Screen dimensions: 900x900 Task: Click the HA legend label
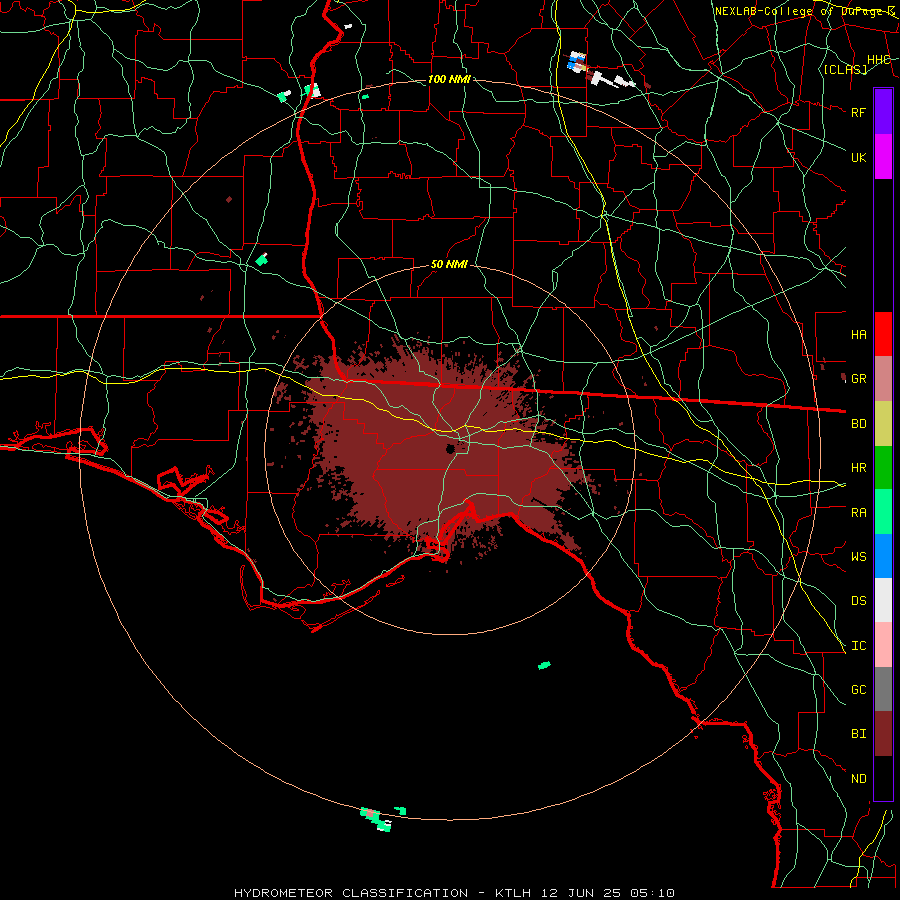[859, 334]
